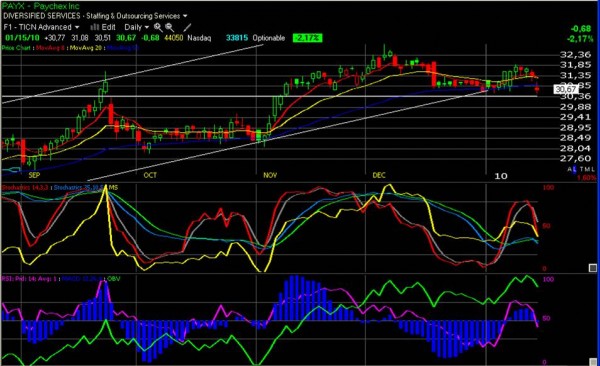Image resolution: width=600 pixels, height=366 pixels.
Task: Click the blue MACD legend label
Action: [82, 279]
